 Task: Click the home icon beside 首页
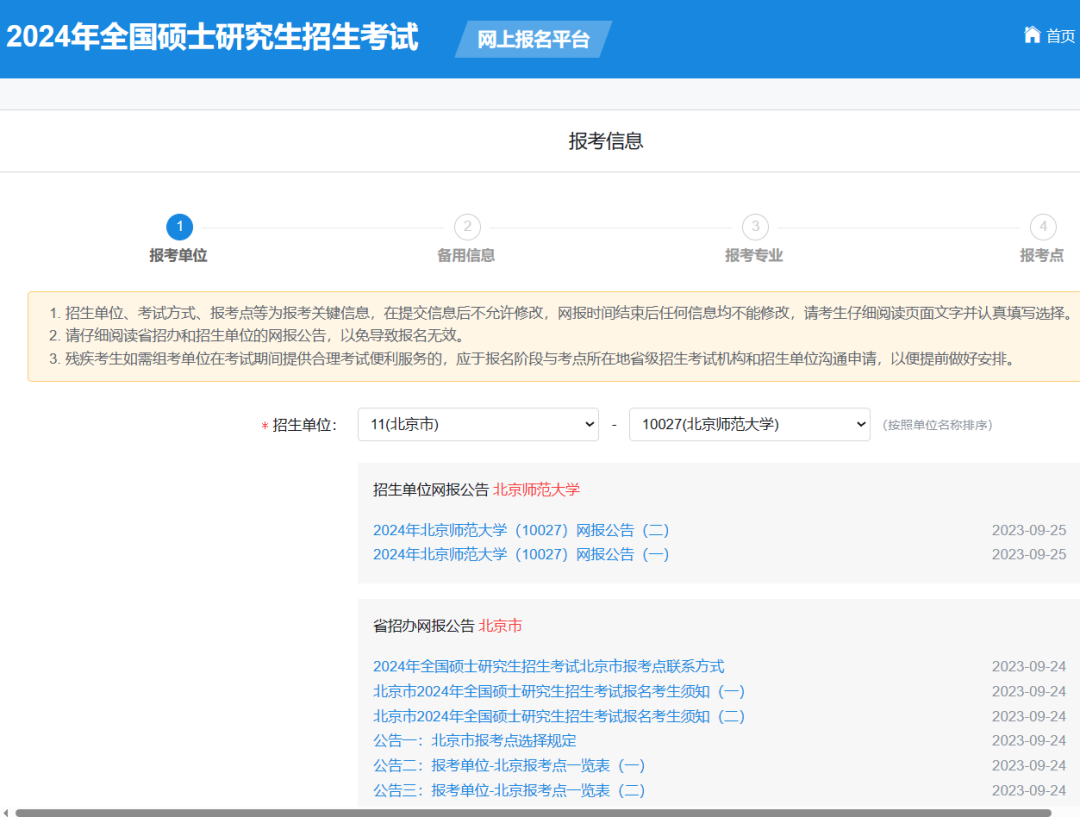1032,34
